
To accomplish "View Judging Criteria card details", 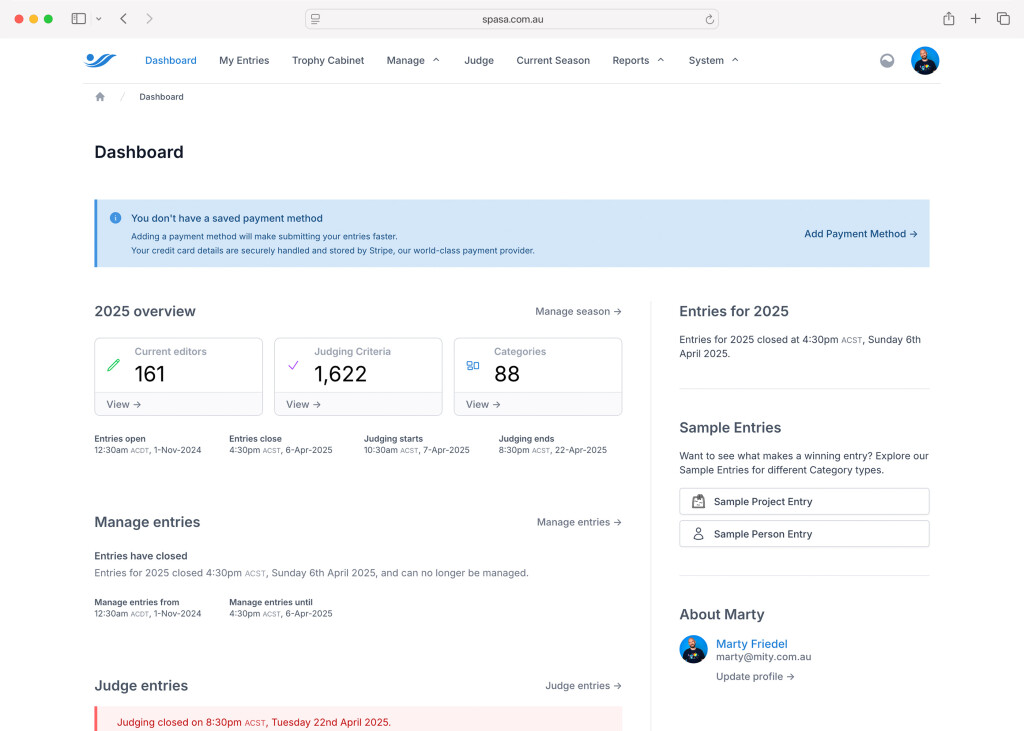I will 304,404.
